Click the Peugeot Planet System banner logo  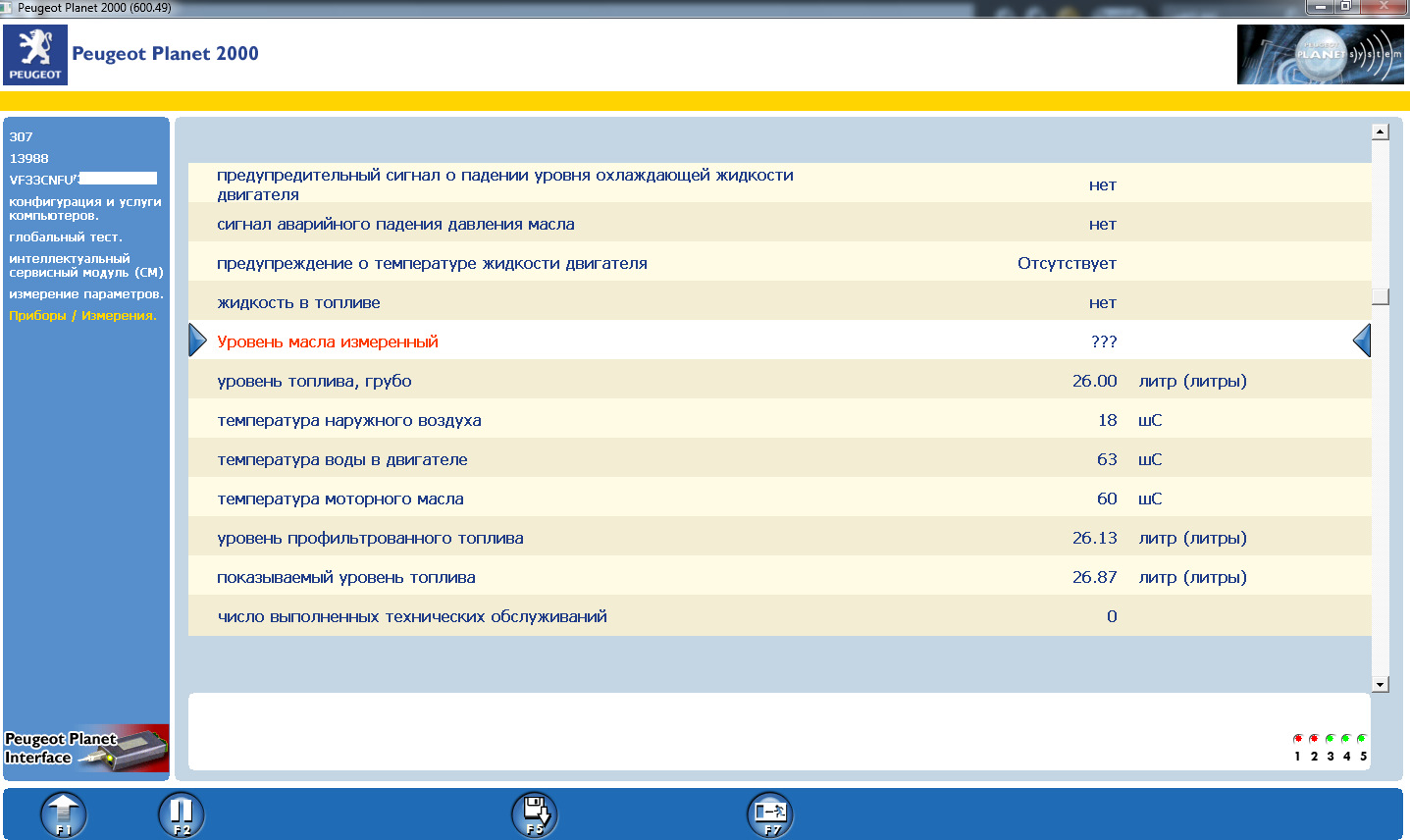[1321, 55]
